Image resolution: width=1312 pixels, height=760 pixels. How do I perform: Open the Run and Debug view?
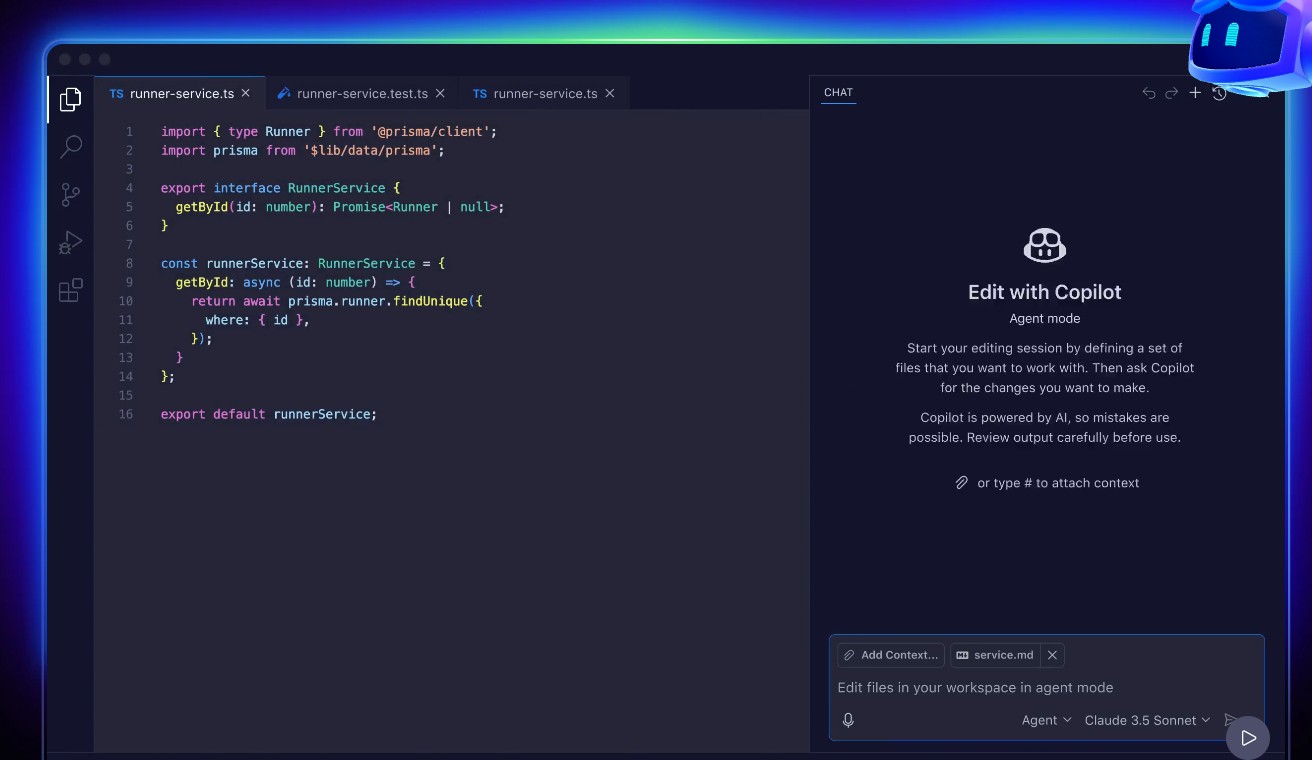tap(70, 243)
